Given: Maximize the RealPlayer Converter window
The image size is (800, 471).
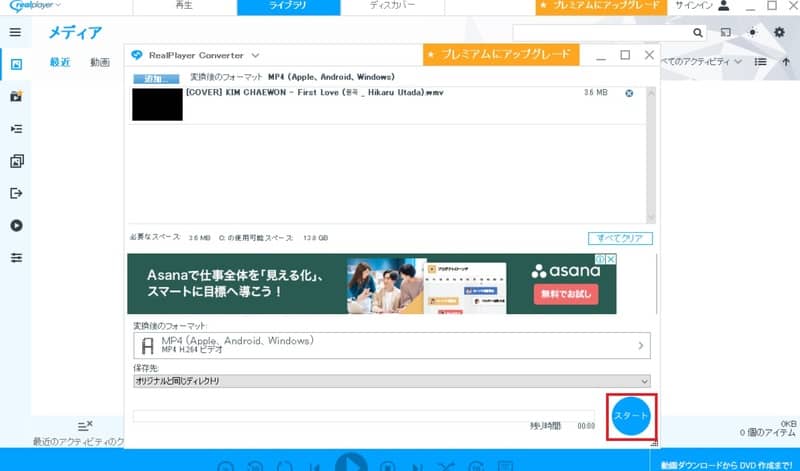Looking at the screenshot, I should [x=625, y=55].
